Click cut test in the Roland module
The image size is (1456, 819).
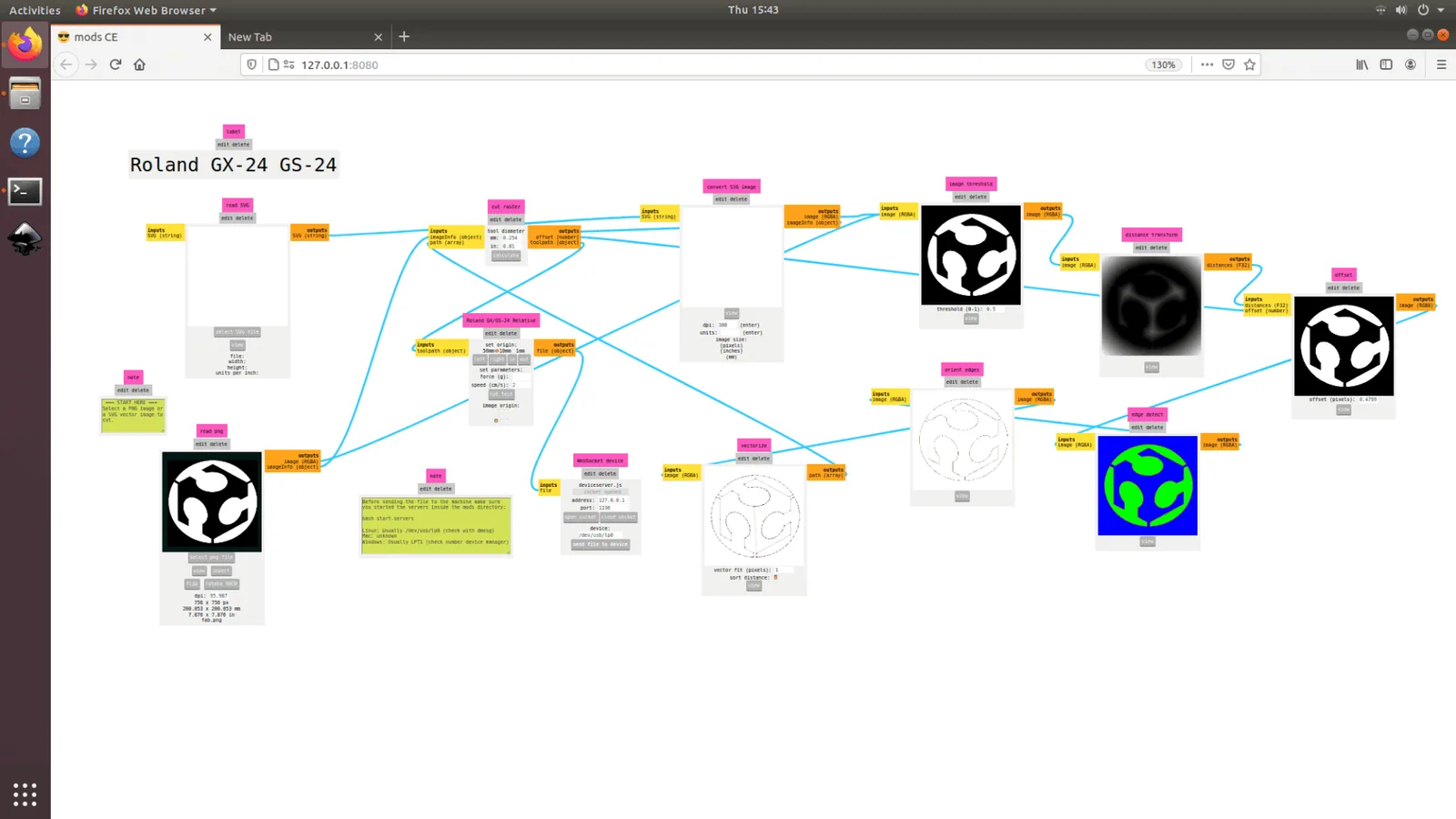point(501,394)
